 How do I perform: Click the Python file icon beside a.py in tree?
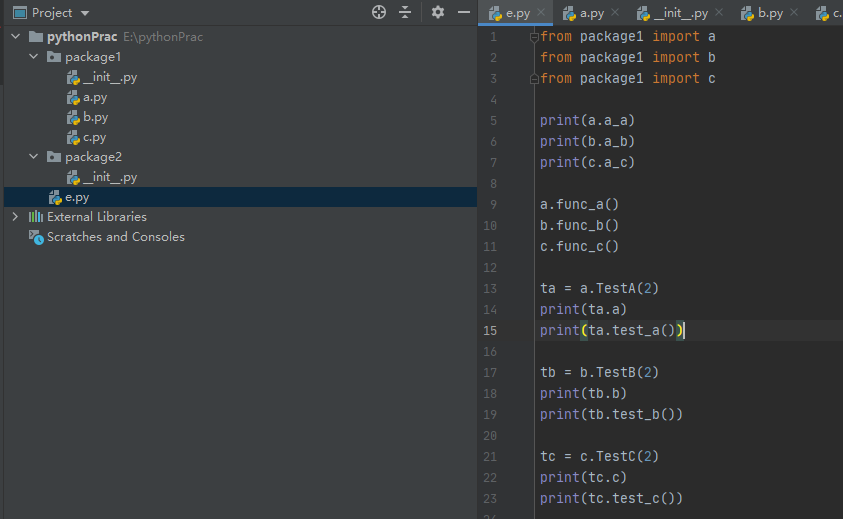pyautogui.click(x=73, y=98)
